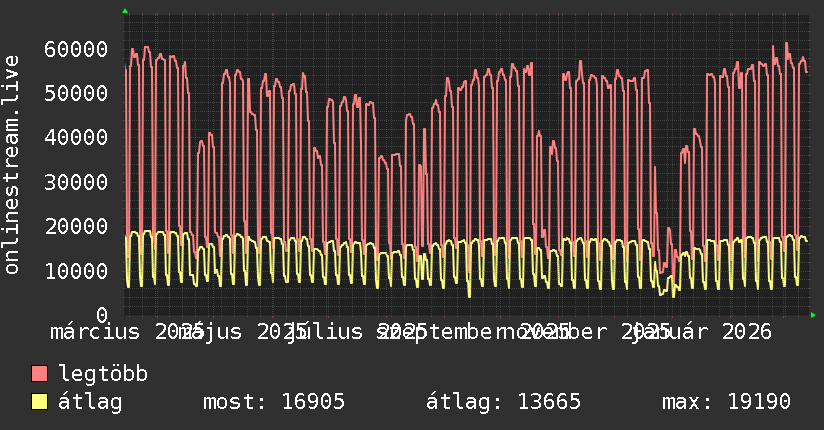Click the 30000 y-axis label
Screen dimensions: 824x430
tap(76, 182)
